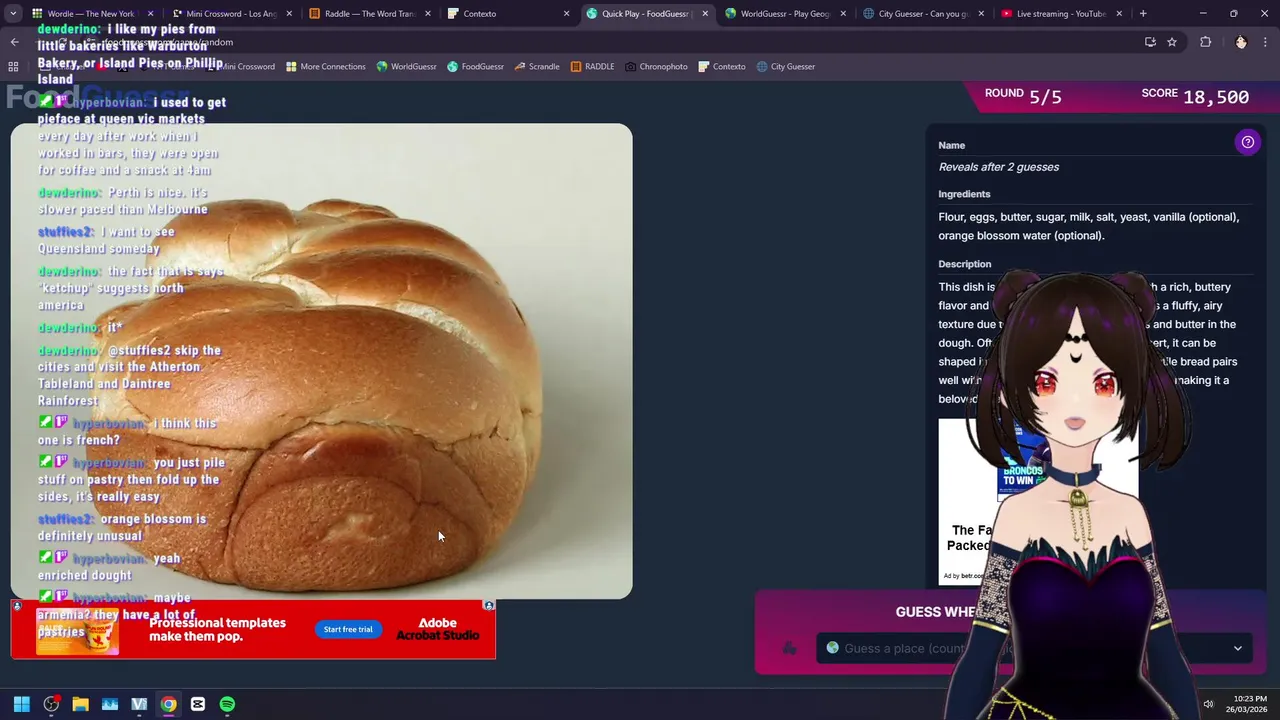Open the Contexto bookmark
This screenshot has height=720, width=1280.
pyautogui.click(x=721, y=67)
